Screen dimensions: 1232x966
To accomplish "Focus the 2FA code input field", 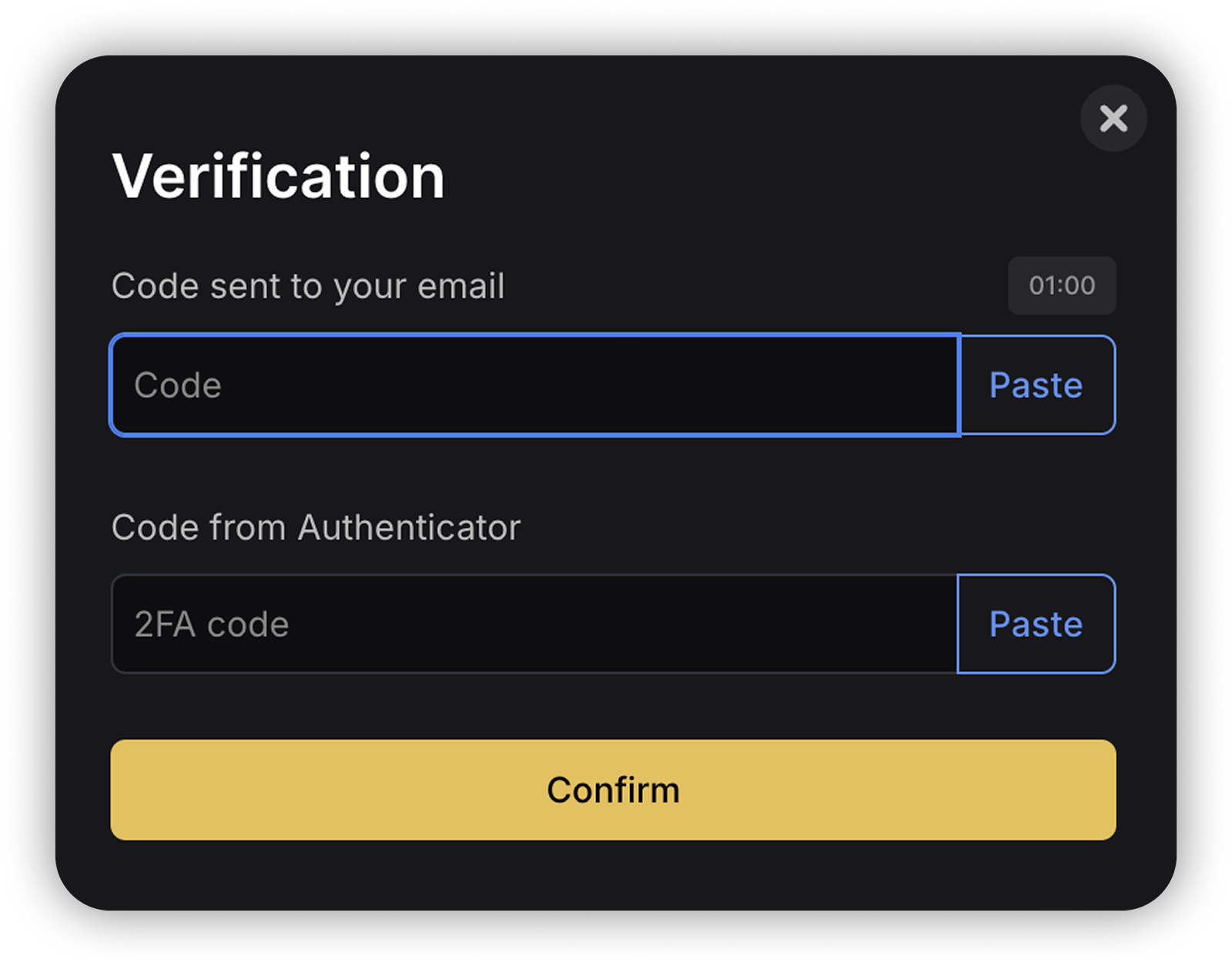I will tap(534, 624).
